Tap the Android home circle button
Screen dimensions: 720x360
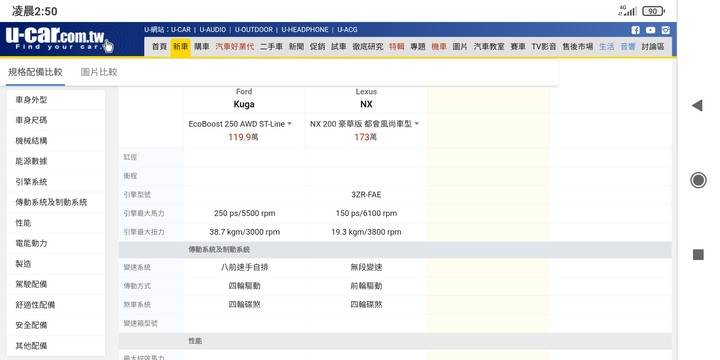tap(698, 180)
